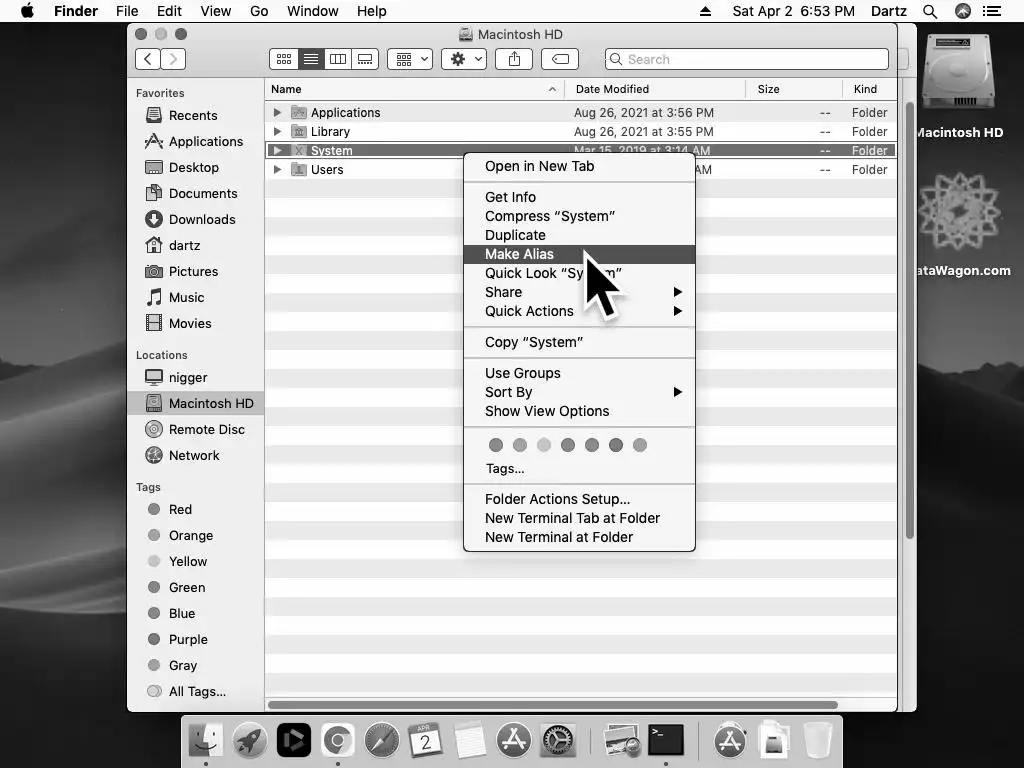Click All Tags… in the sidebar
The height and width of the screenshot is (768, 1024).
coord(187,692)
